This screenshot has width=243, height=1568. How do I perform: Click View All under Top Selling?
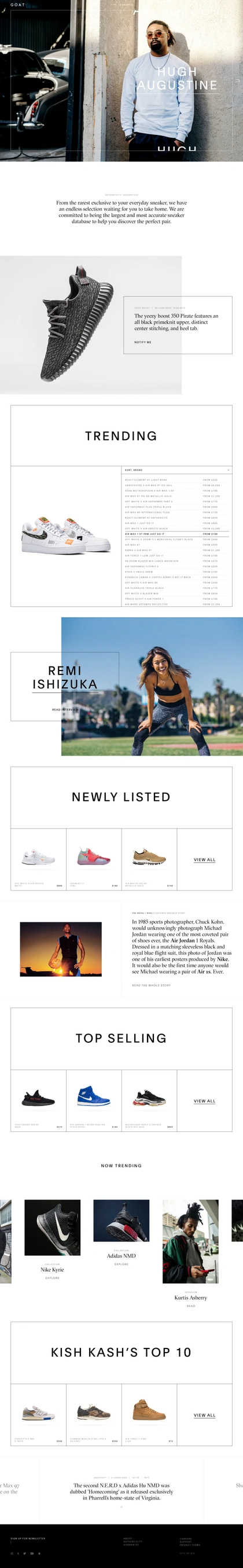(205, 1101)
